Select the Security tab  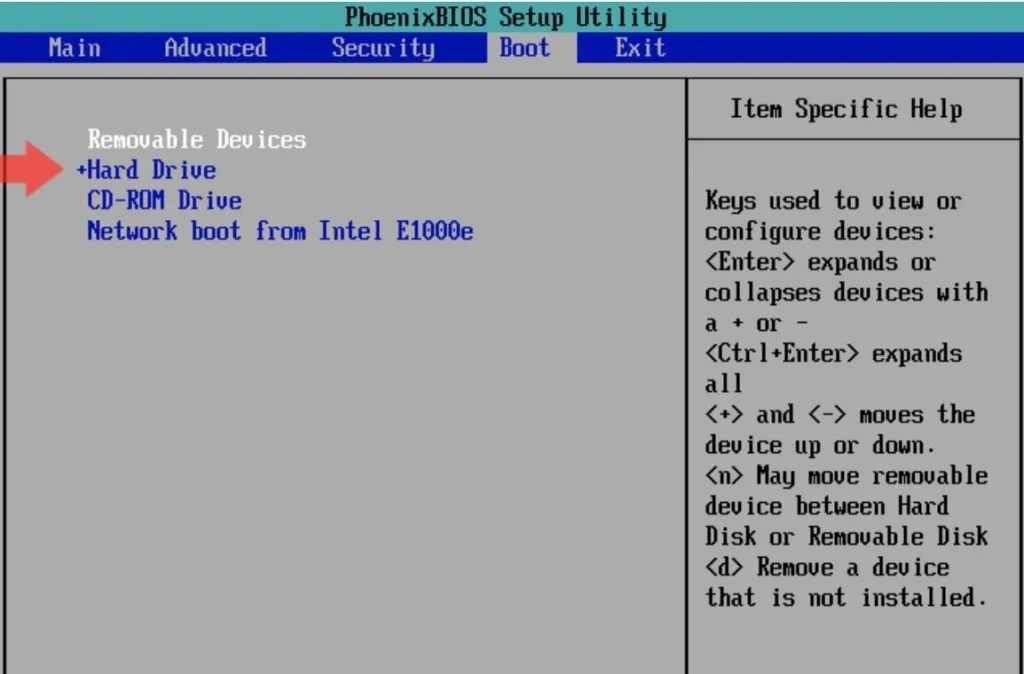pyautogui.click(x=383, y=47)
